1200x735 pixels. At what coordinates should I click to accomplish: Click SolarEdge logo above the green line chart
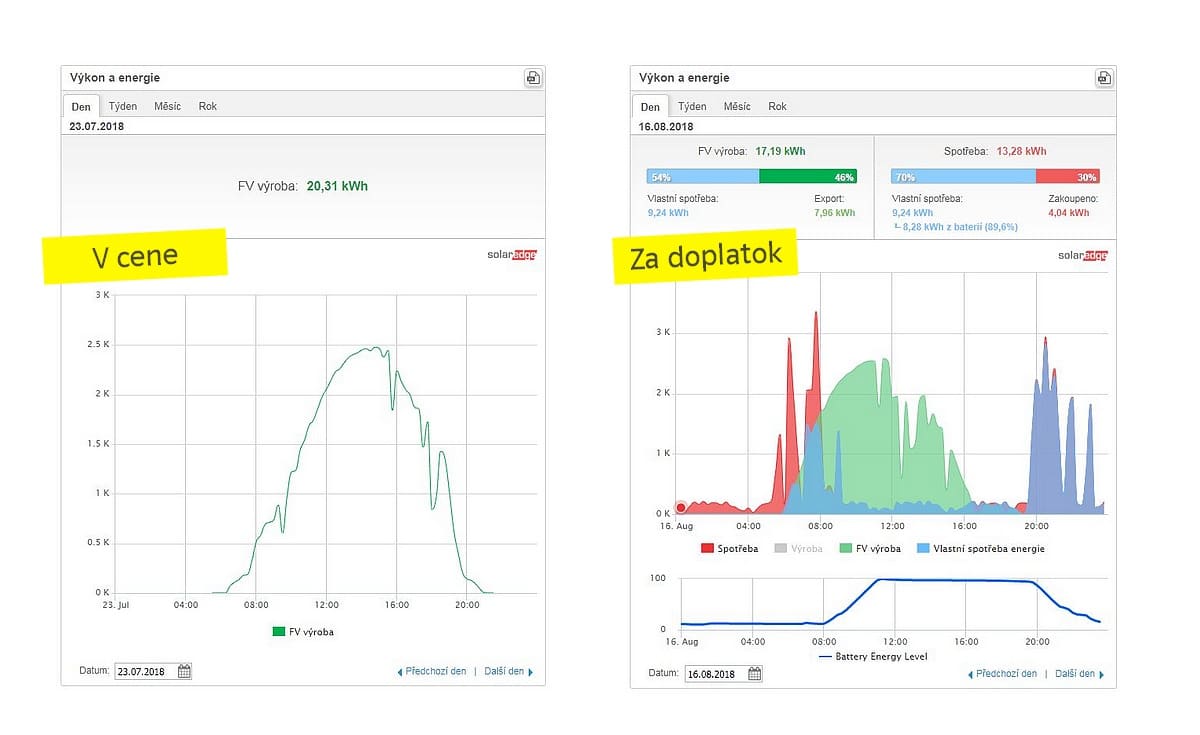(x=512, y=255)
